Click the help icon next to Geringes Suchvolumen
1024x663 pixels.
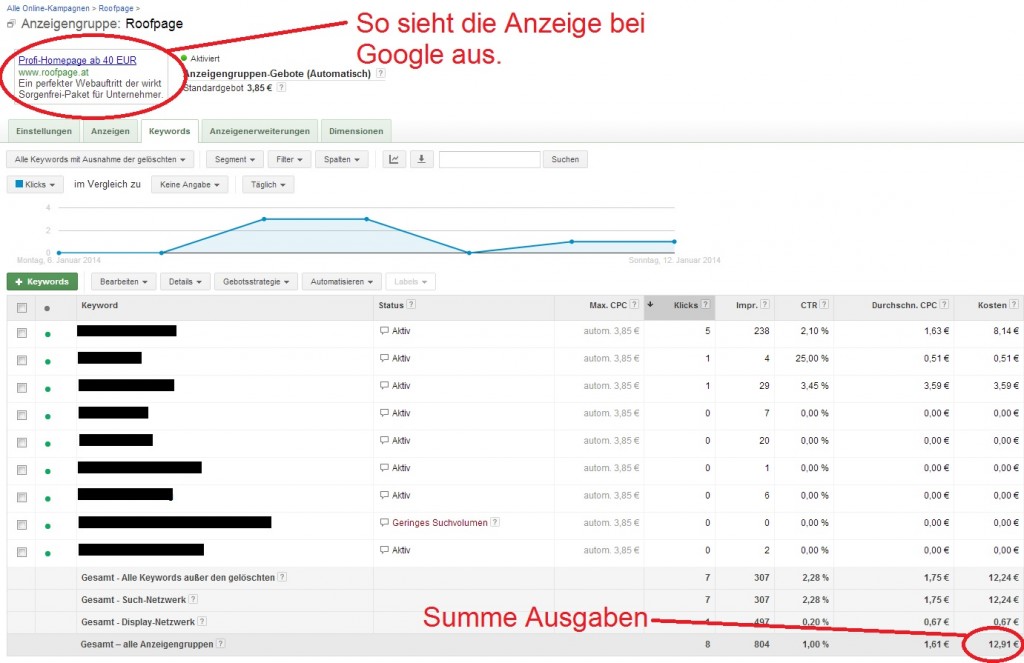click(495, 522)
